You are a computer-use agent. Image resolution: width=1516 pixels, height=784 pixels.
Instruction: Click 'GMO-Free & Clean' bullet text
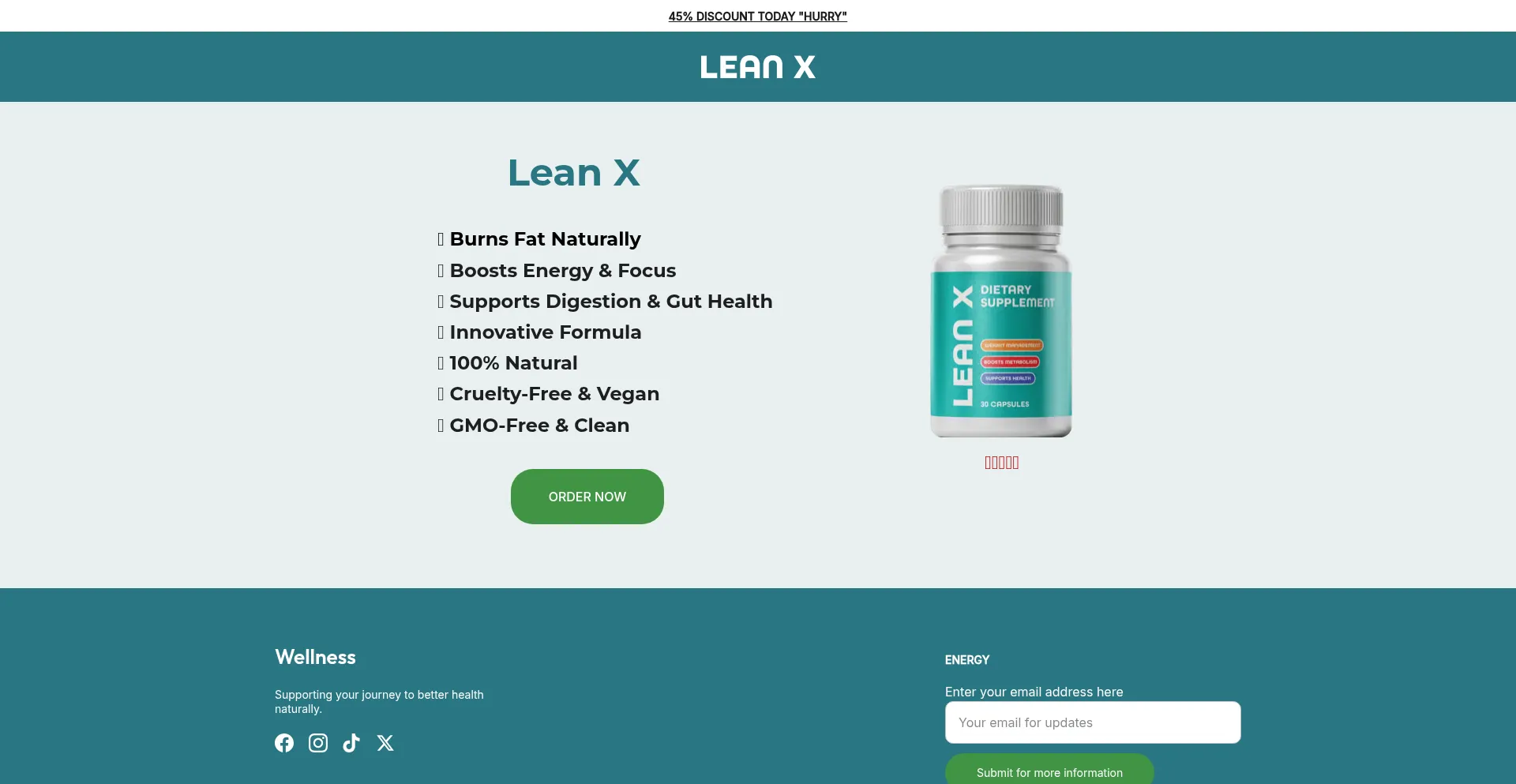539,426
